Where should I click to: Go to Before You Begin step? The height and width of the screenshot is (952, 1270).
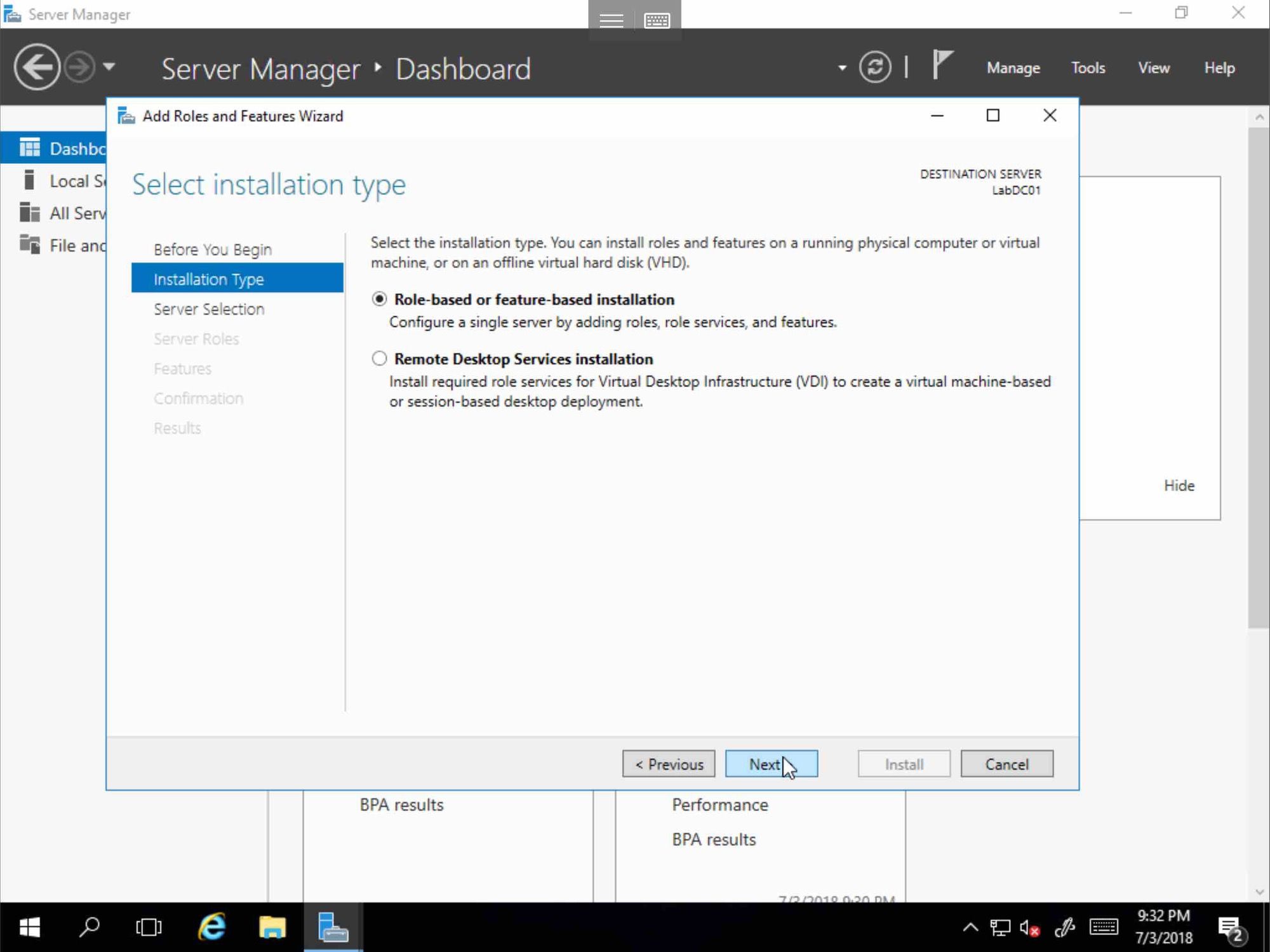(x=213, y=250)
